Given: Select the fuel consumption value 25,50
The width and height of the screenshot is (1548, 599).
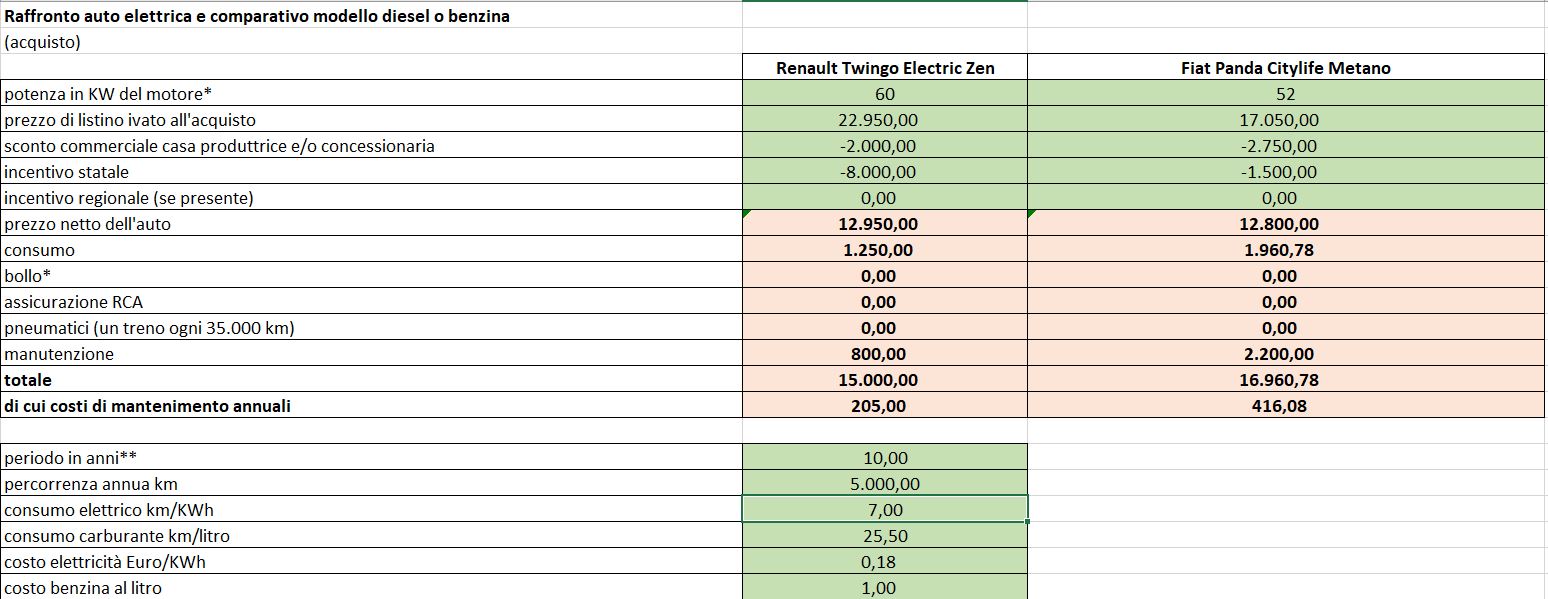Looking at the screenshot, I should coord(885,536).
